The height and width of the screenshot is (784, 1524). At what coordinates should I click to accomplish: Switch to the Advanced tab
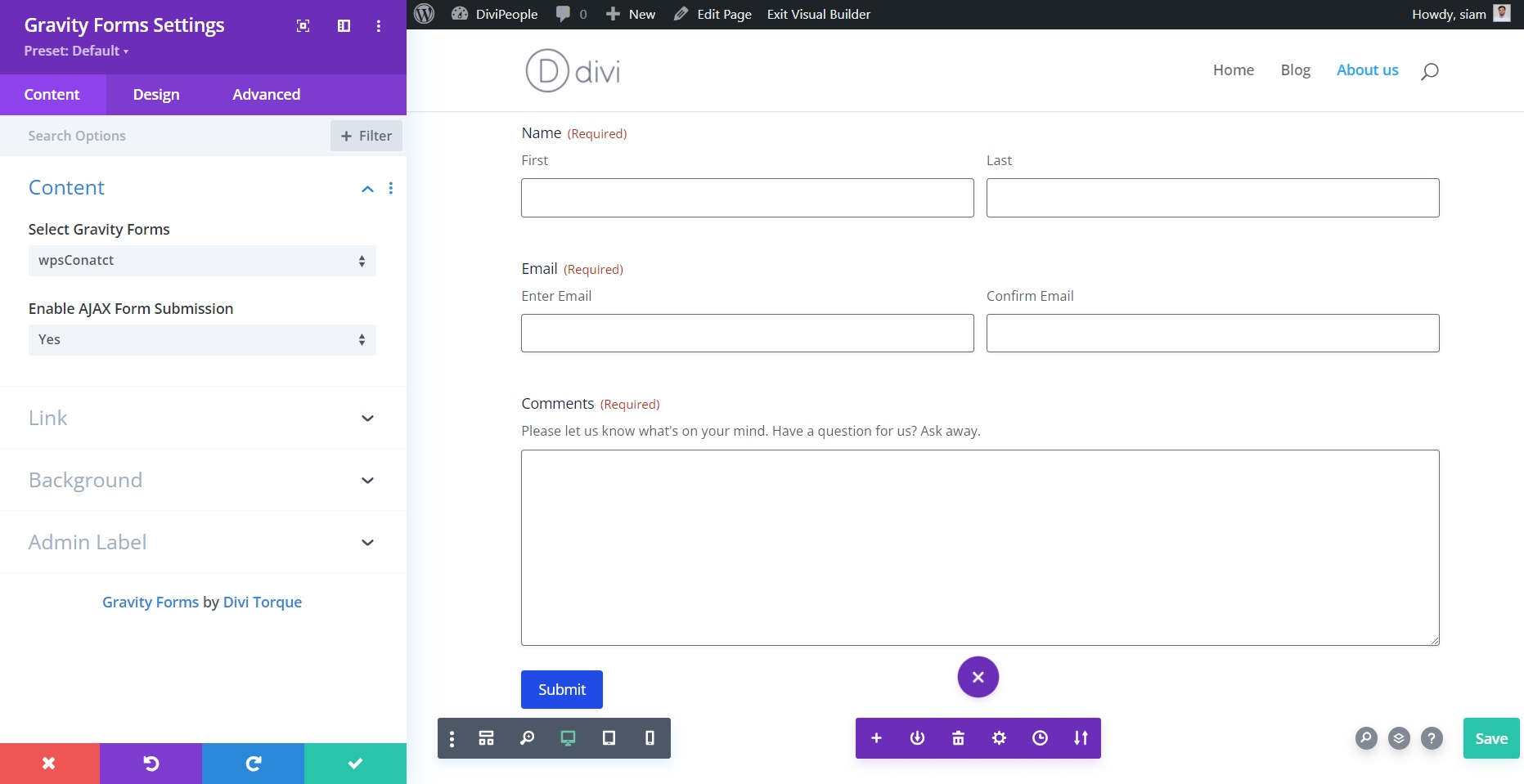tap(265, 94)
